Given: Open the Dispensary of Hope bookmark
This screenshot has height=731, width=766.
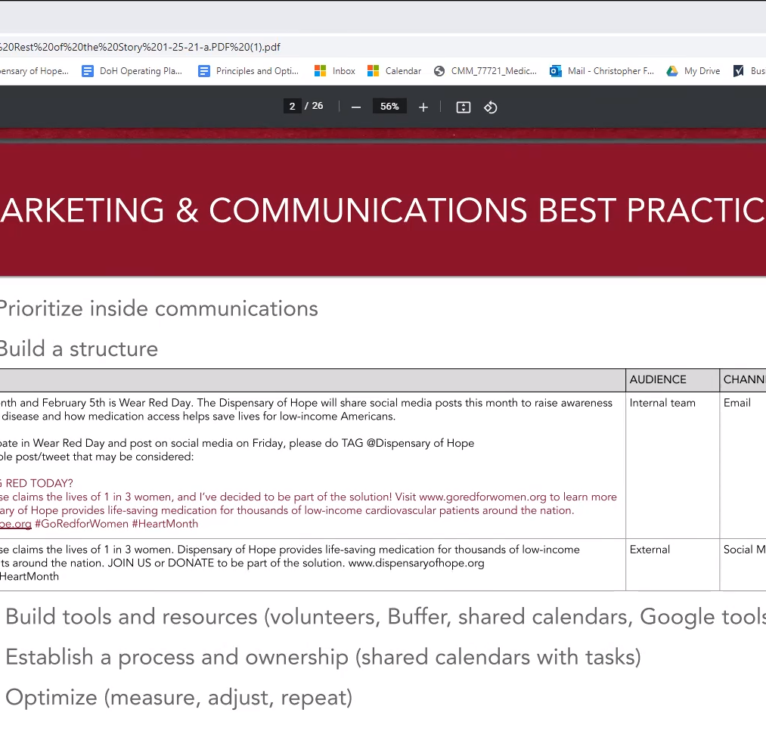Looking at the screenshot, I should coord(33,71).
